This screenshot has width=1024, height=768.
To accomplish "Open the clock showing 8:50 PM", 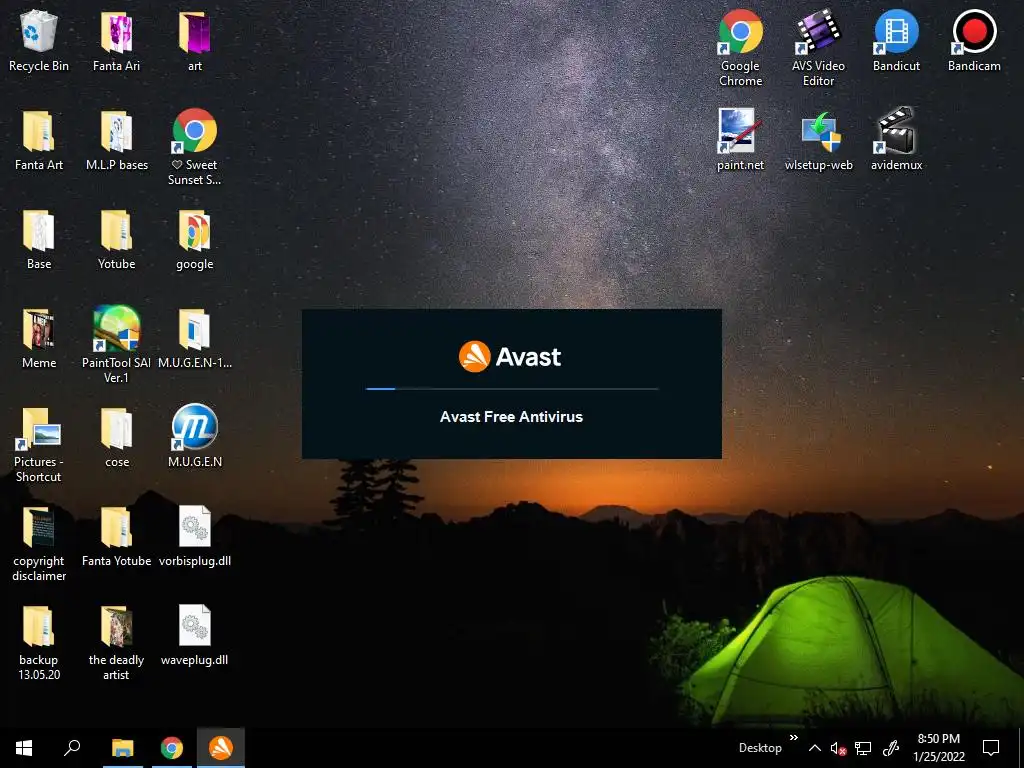I will pos(938,748).
